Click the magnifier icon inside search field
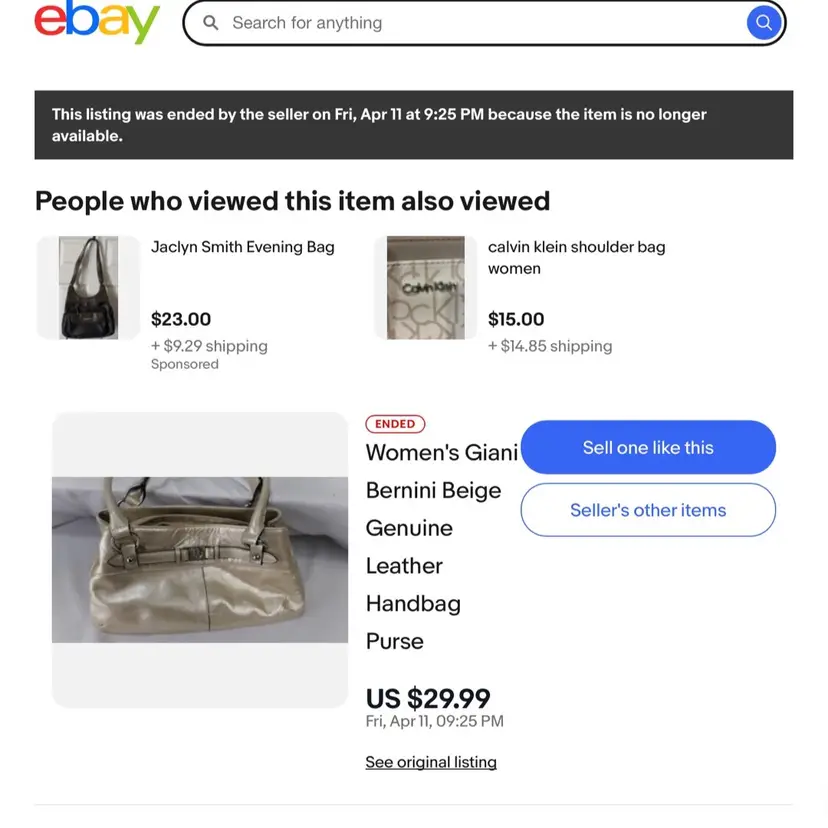The height and width of the screenshot is (828, 828). [x=211, y=22]
